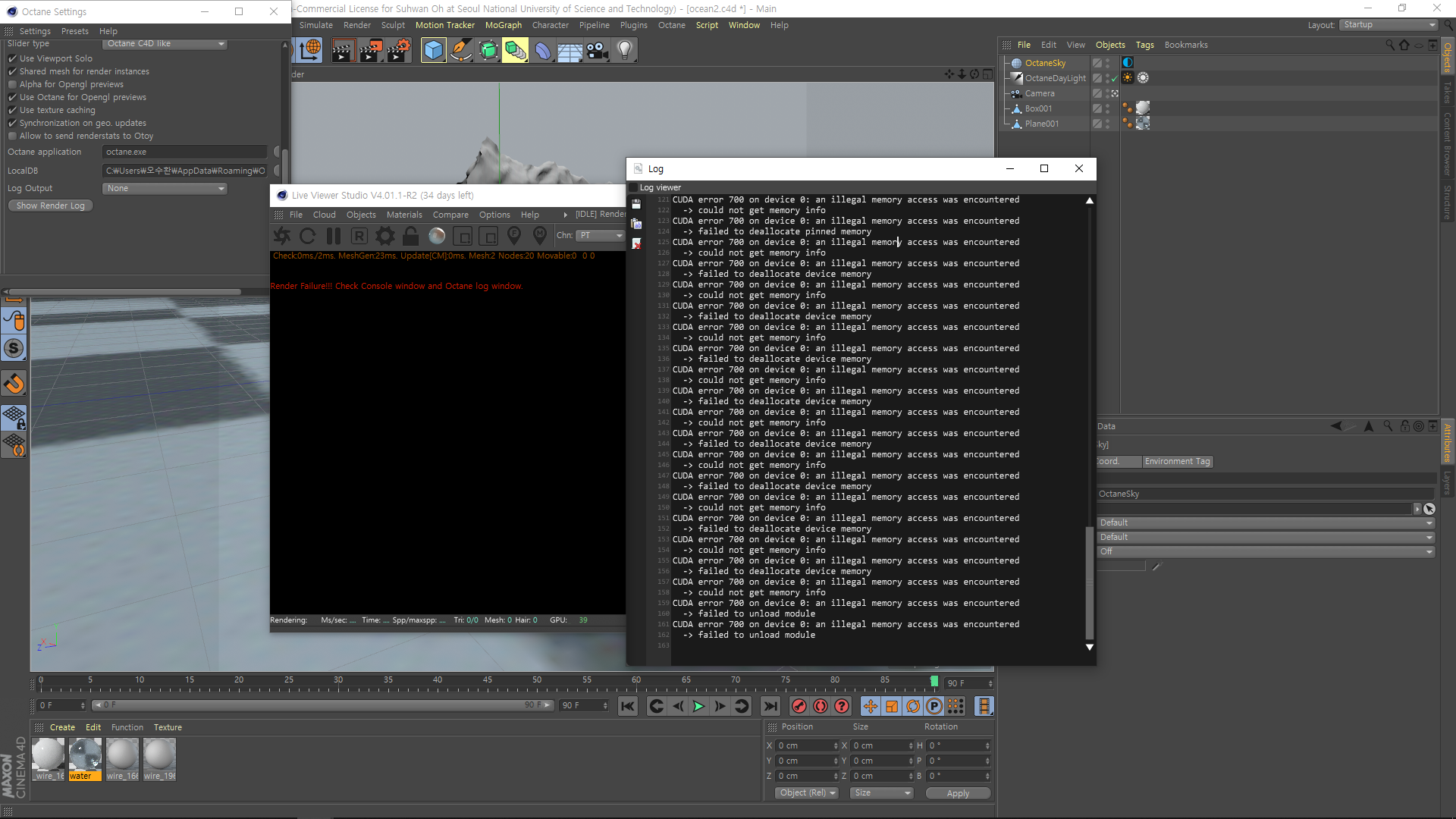Click the Bend deformer icon
The image size is (1456, 819).
tap(542, 51)
